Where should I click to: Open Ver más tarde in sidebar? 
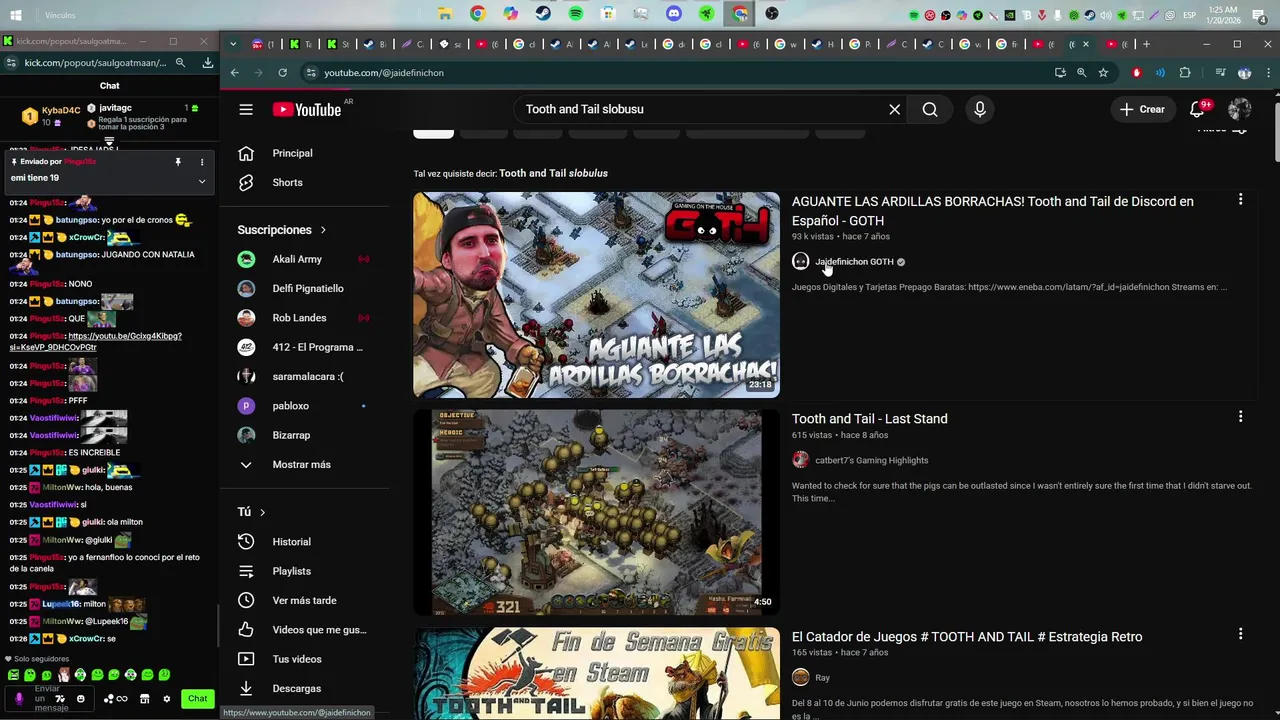coord(304,601)
